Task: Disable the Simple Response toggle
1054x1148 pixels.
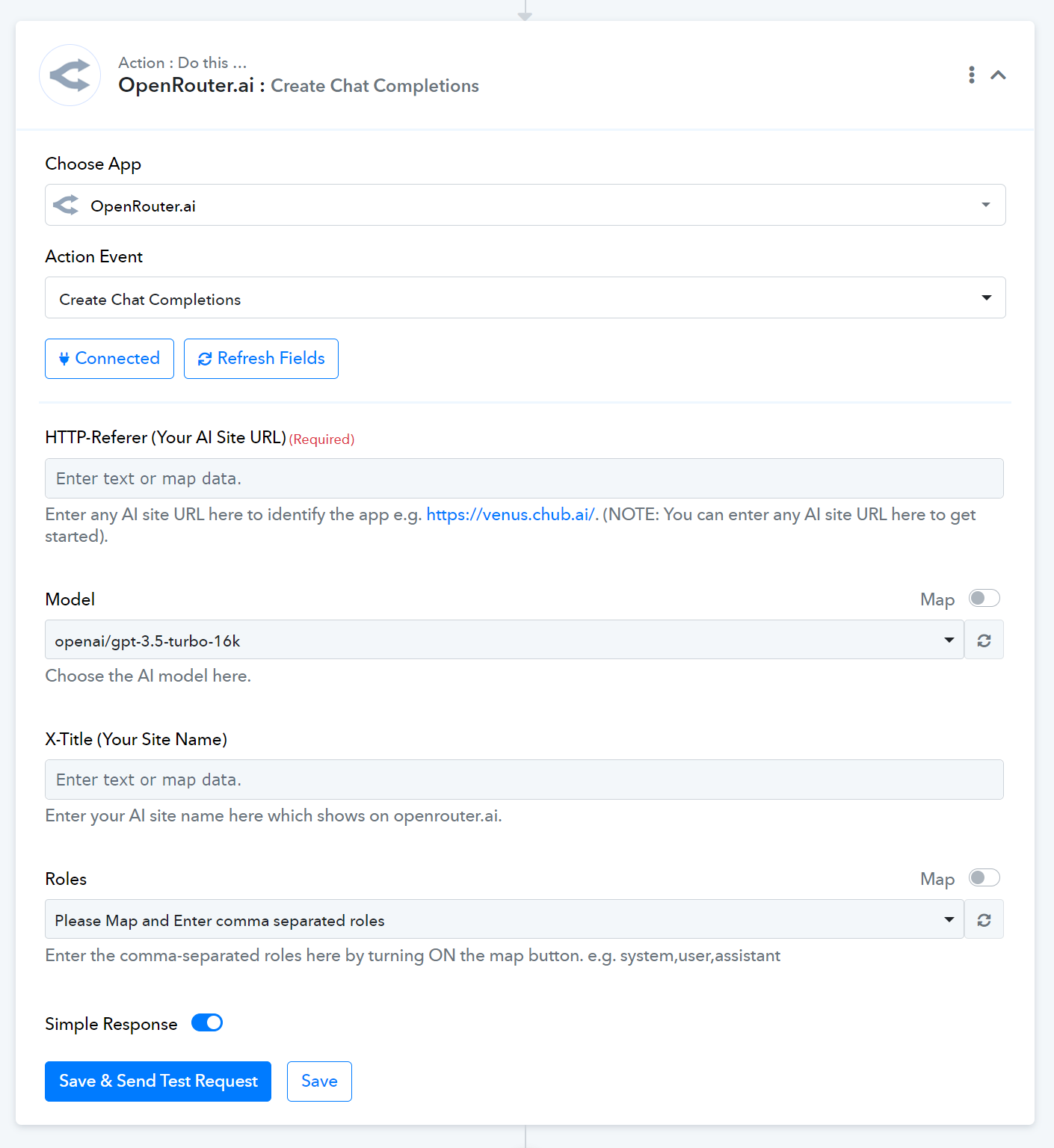Action: tap(207, 1022)
